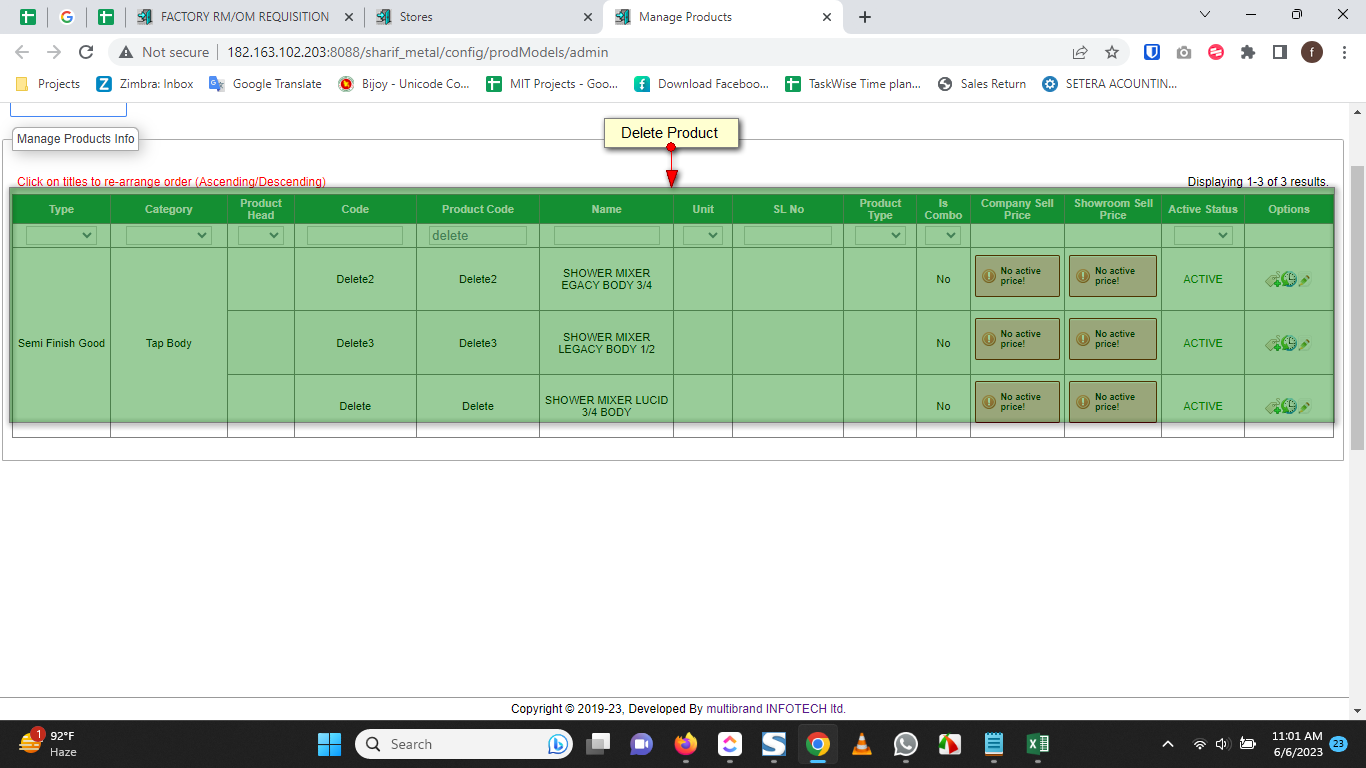This screenshot has height=768, width=1366.
Task: Sort the table by Code column header
Action: [355, 210]
